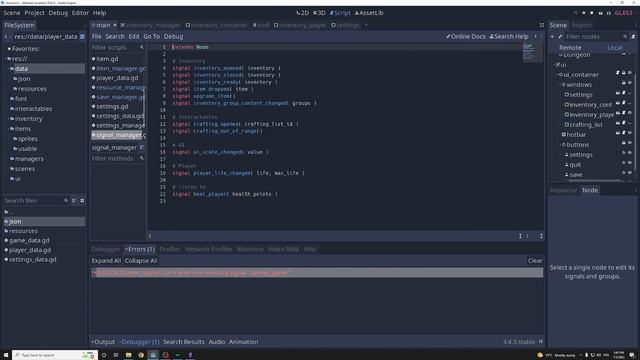Toggle alphabetical sort of methods list
Viewport: 640px width, 360px height.
[142, 147]
